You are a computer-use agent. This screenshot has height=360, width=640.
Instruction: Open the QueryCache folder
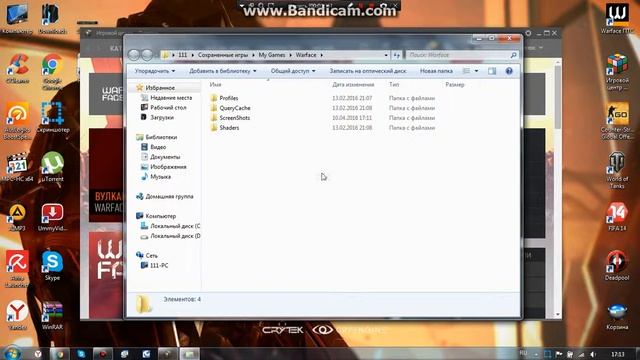tap(235, 108)
